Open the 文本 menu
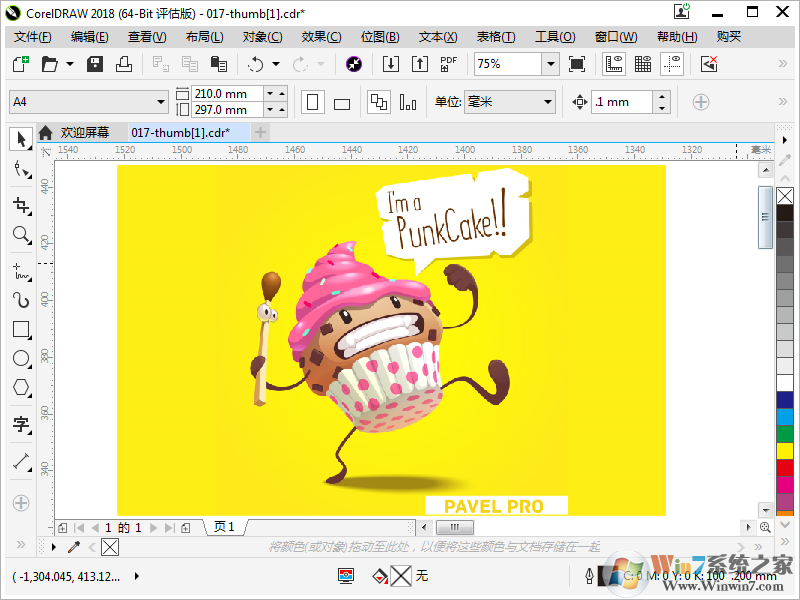Screen dimensions: 800x600 click(435, 36)
